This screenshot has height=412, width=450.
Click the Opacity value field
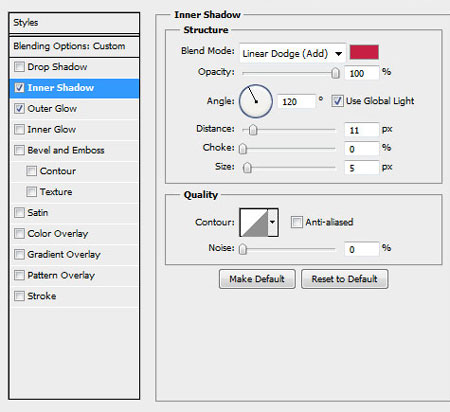[x=362, y=73]
